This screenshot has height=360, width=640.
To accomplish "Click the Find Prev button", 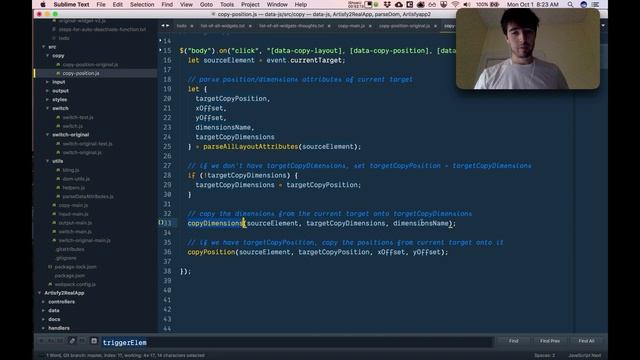I will pos(550,341).
